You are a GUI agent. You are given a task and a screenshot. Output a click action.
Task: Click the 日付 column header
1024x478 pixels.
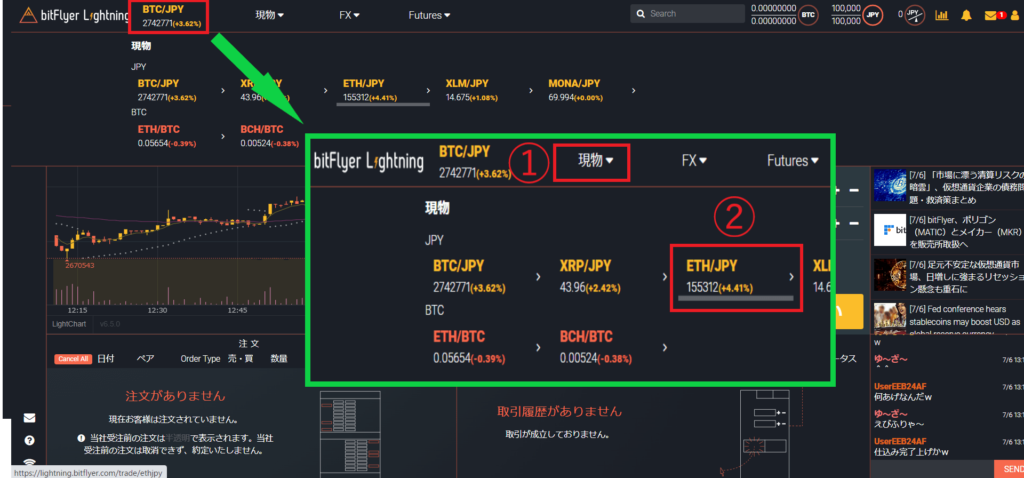pos(105,358)
